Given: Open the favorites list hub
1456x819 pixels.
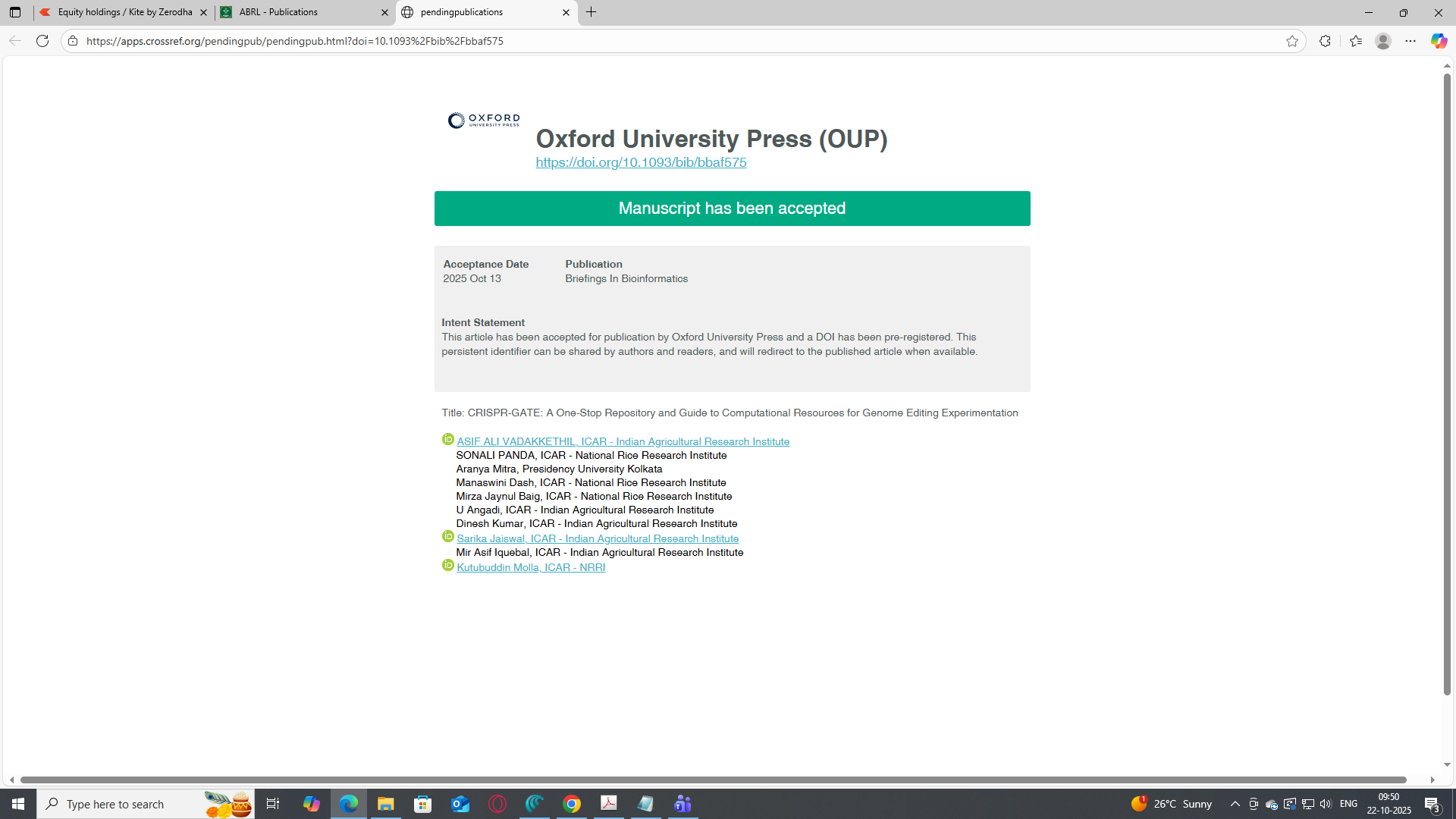Looking at the screenshot, I should click(x=1356, y=41).
